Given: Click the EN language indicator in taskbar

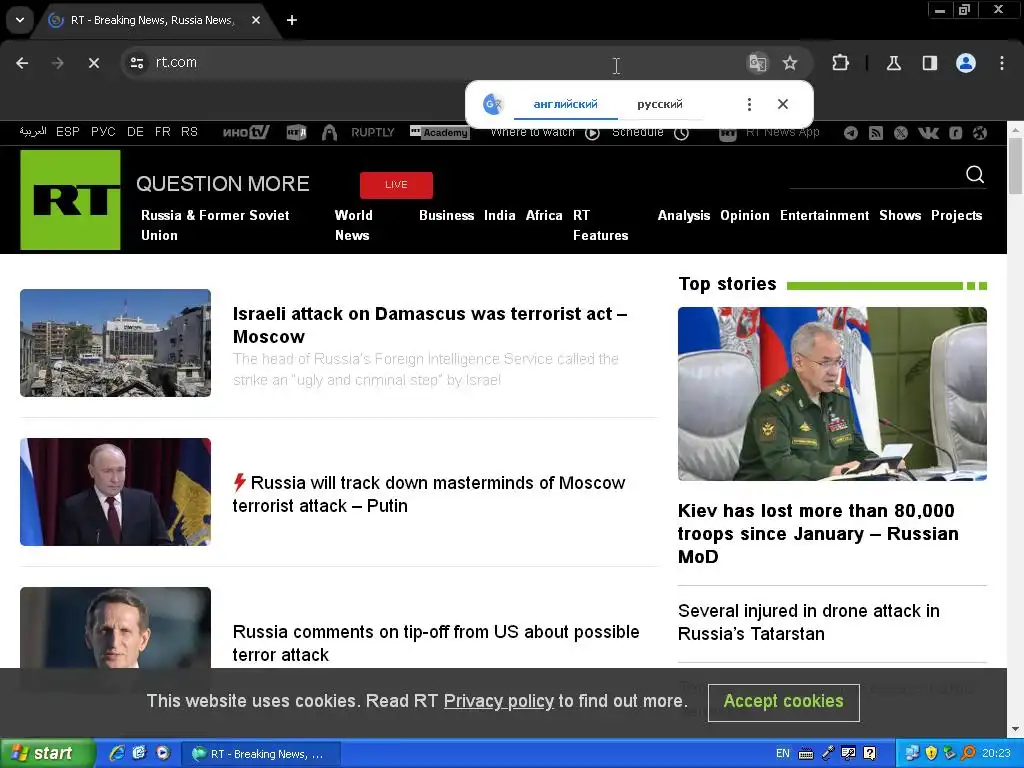Looking at the screenshot, I should tap(782, 753).
